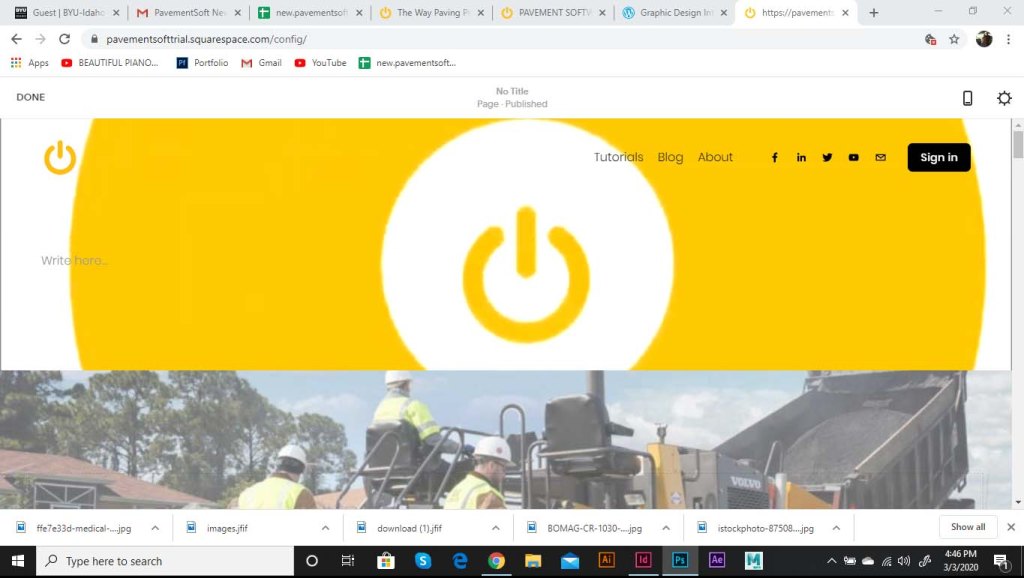Image resolution: width=1024 pixels, height=578 pixels.
Task: Switch to The Way Paving tab
Action: (432, 13)
